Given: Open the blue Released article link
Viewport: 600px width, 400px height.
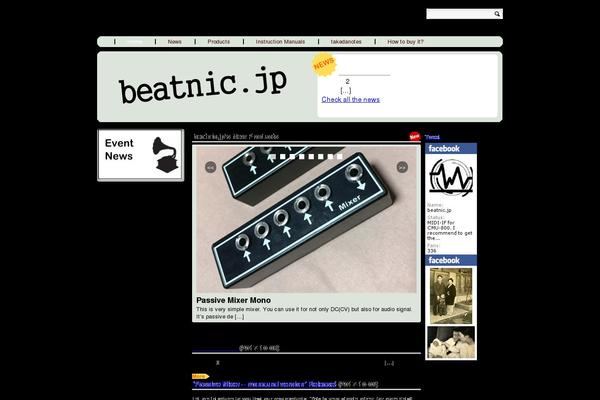Looking at the screenshot, I should tap(264, 384).
